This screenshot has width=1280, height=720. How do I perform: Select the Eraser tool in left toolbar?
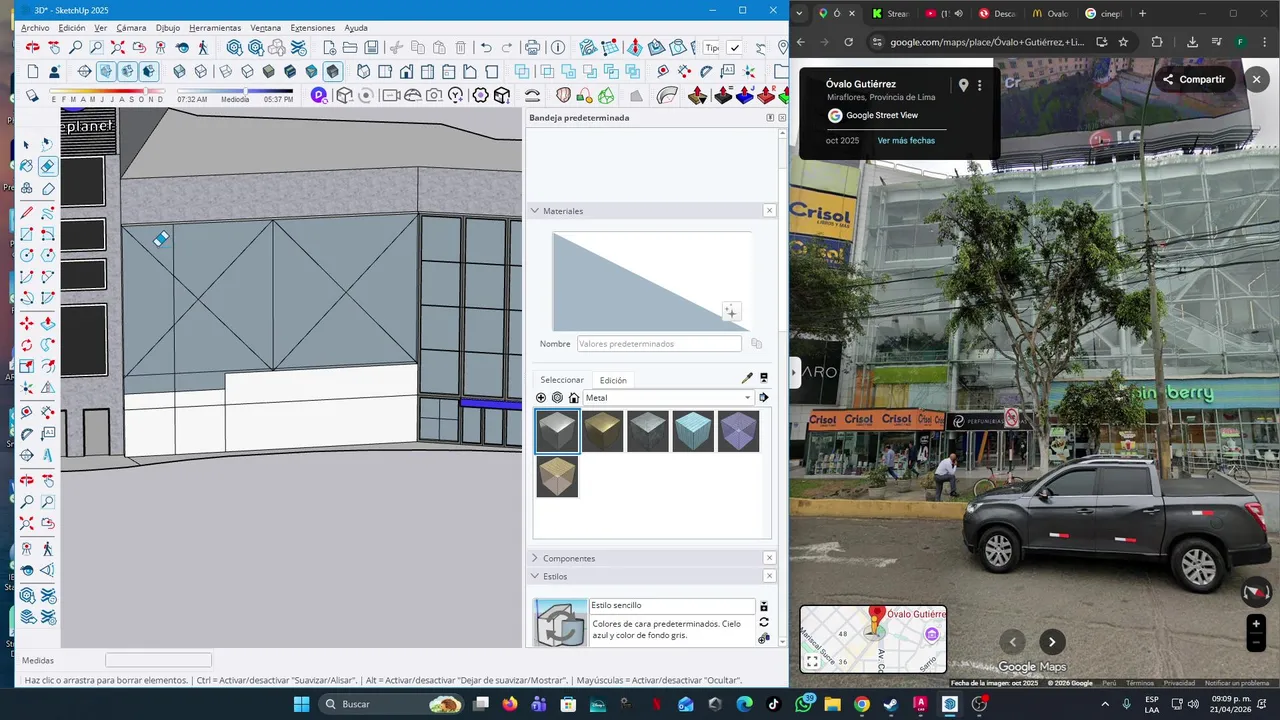click(x=48, y=166)
